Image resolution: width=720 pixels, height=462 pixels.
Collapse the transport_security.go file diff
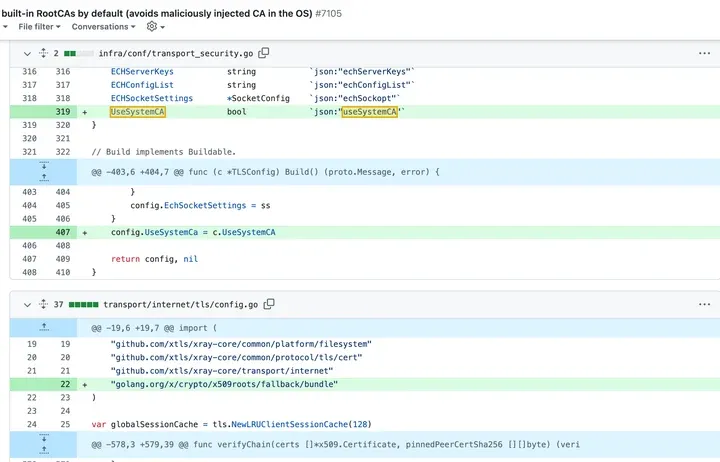(x=27, y=54)
